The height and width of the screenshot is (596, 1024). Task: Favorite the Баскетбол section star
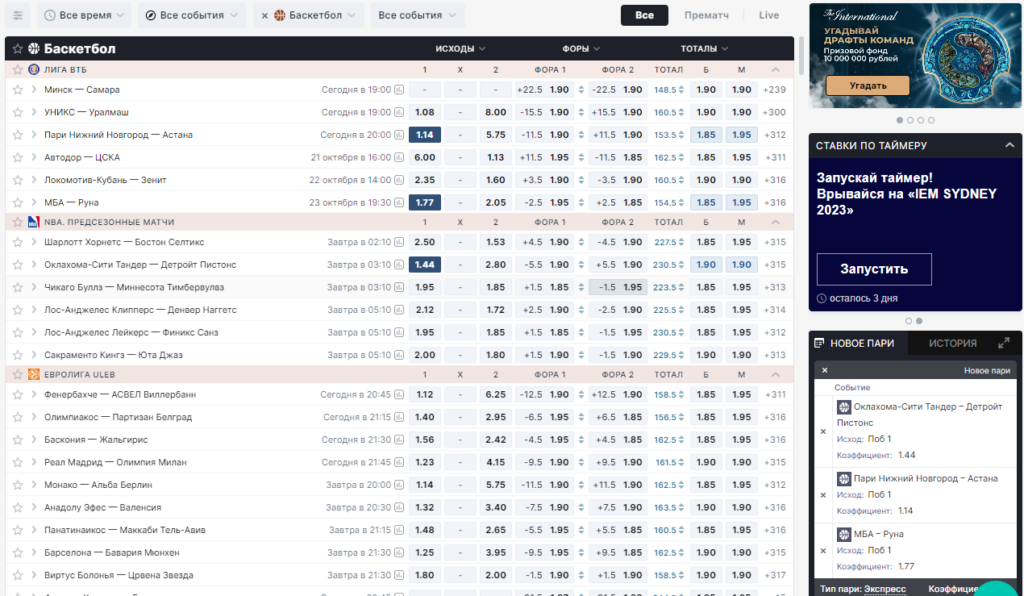(18, 49)
